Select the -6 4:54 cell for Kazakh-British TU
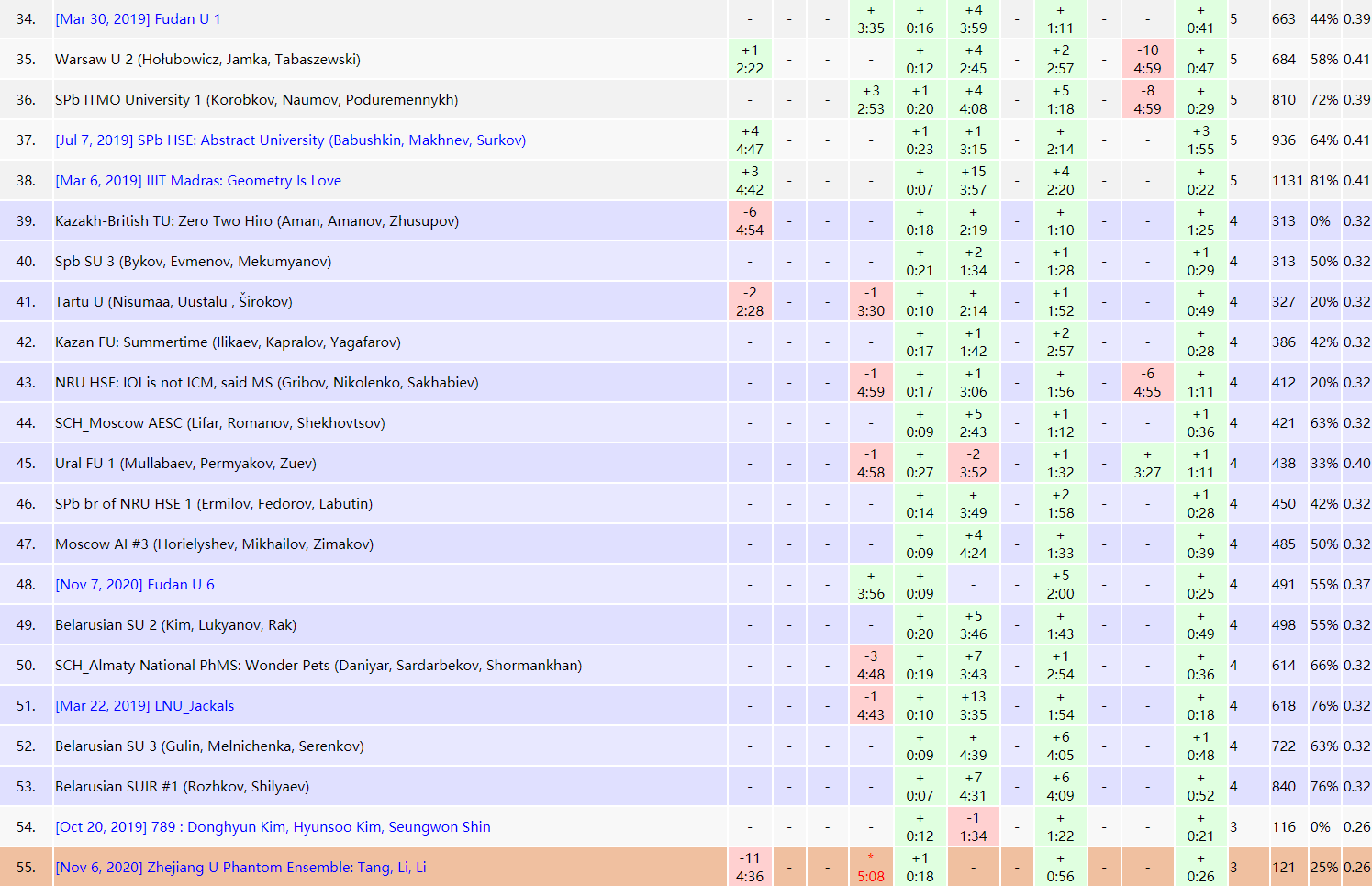 point(750,221)
